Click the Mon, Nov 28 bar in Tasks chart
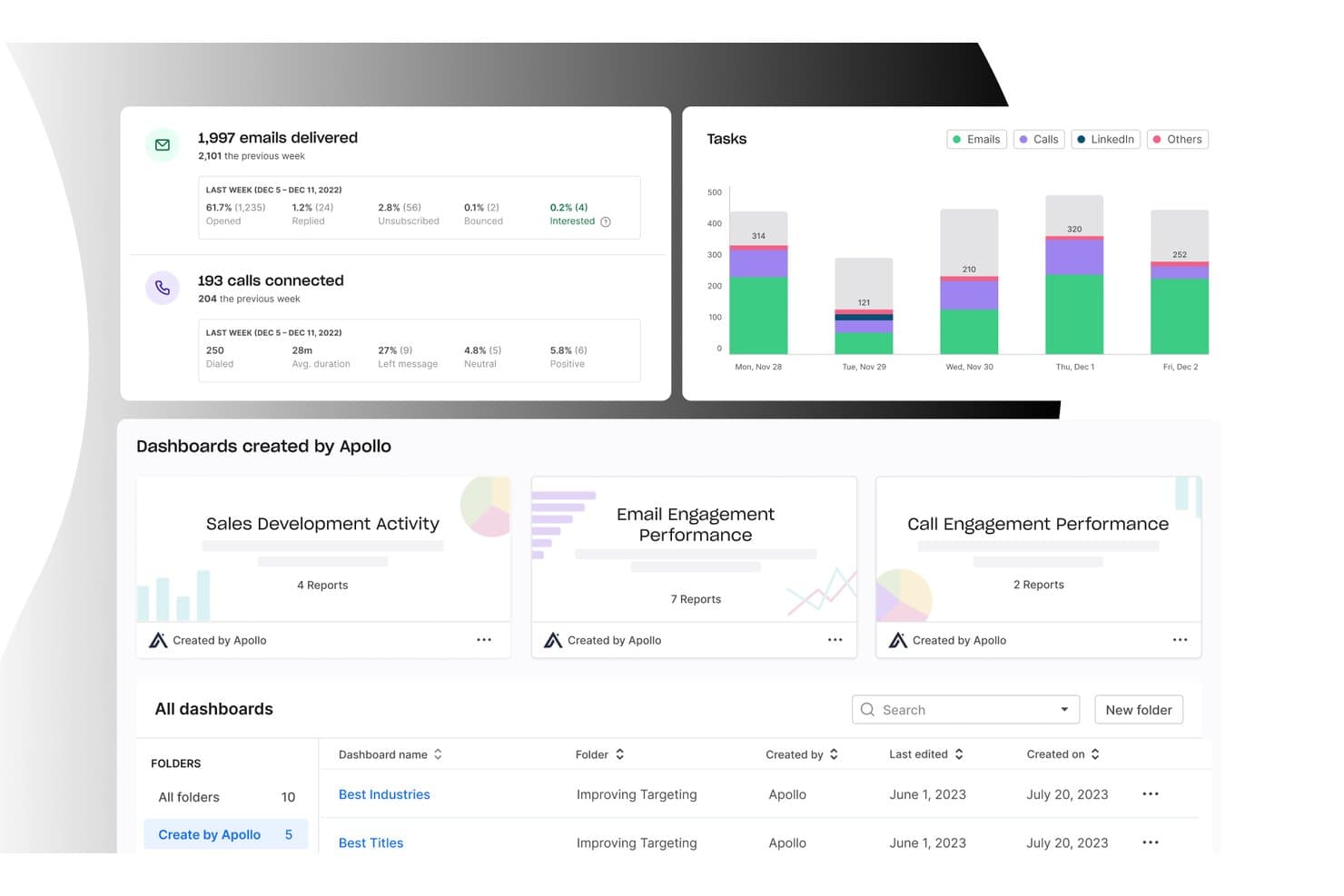 [758, 283]
